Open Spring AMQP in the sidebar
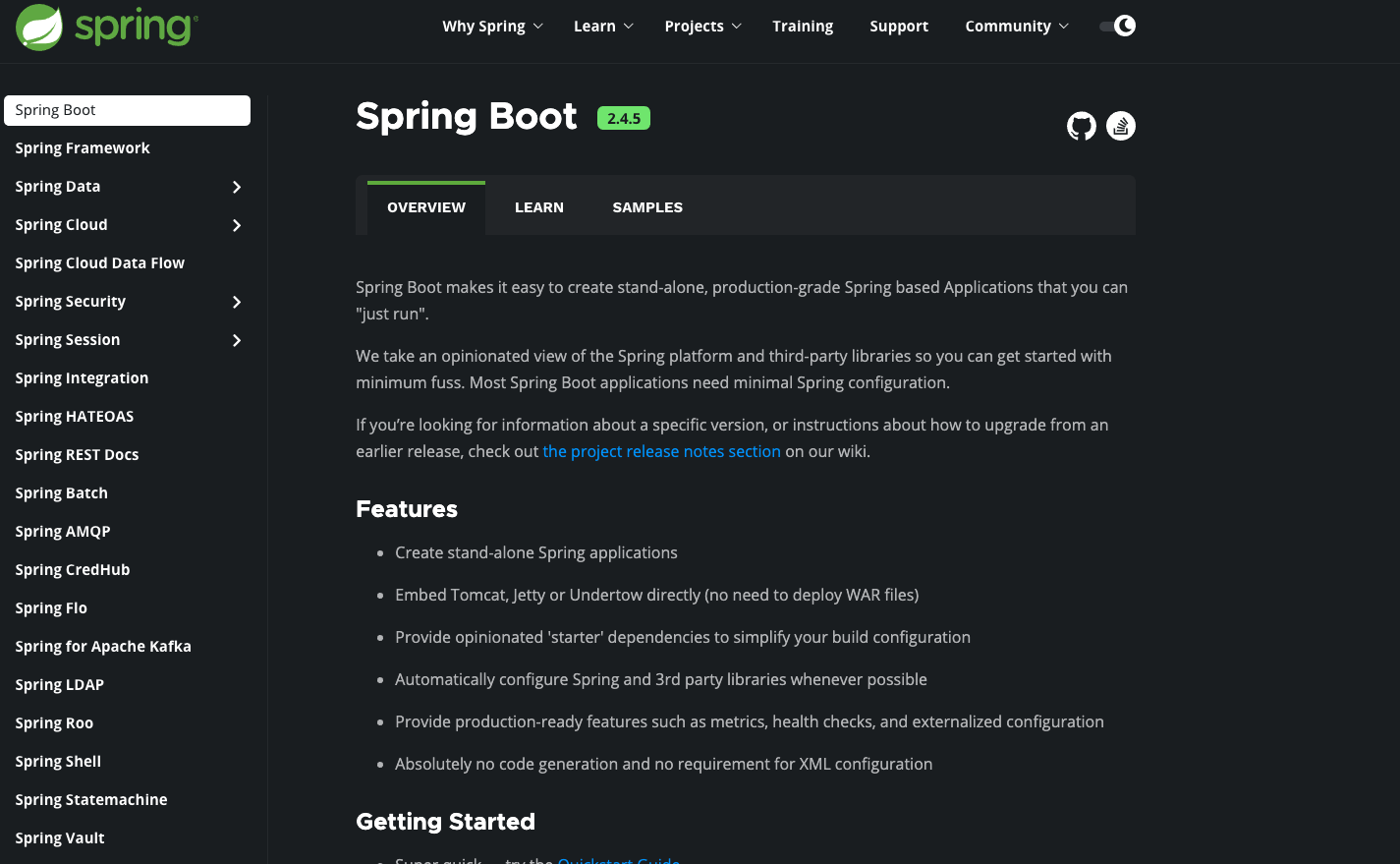The width and height of the screenshot is (1400, 864). [63, 532]
